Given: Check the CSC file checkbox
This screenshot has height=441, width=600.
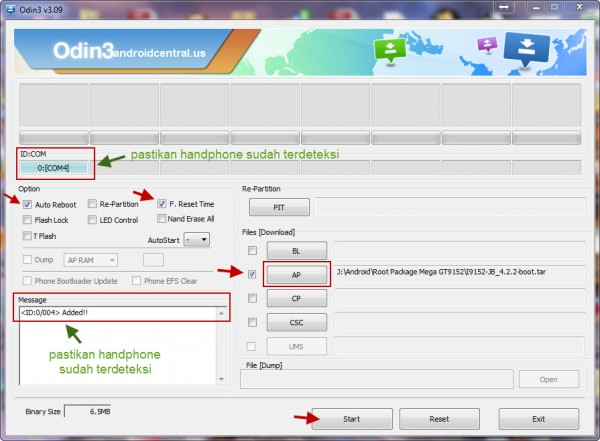Looking at the screenshot, I should [252, 322].
